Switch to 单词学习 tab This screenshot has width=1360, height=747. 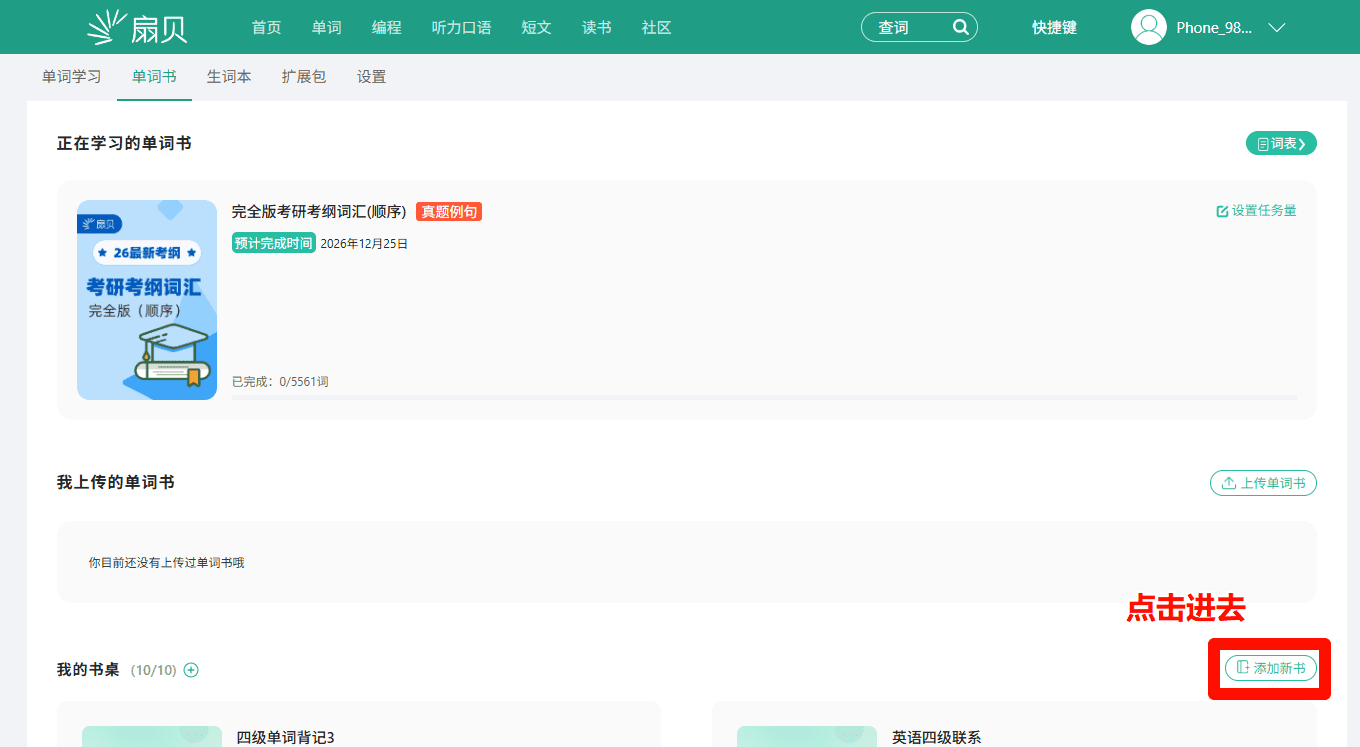pyautogui.click(x=71, y=77)
